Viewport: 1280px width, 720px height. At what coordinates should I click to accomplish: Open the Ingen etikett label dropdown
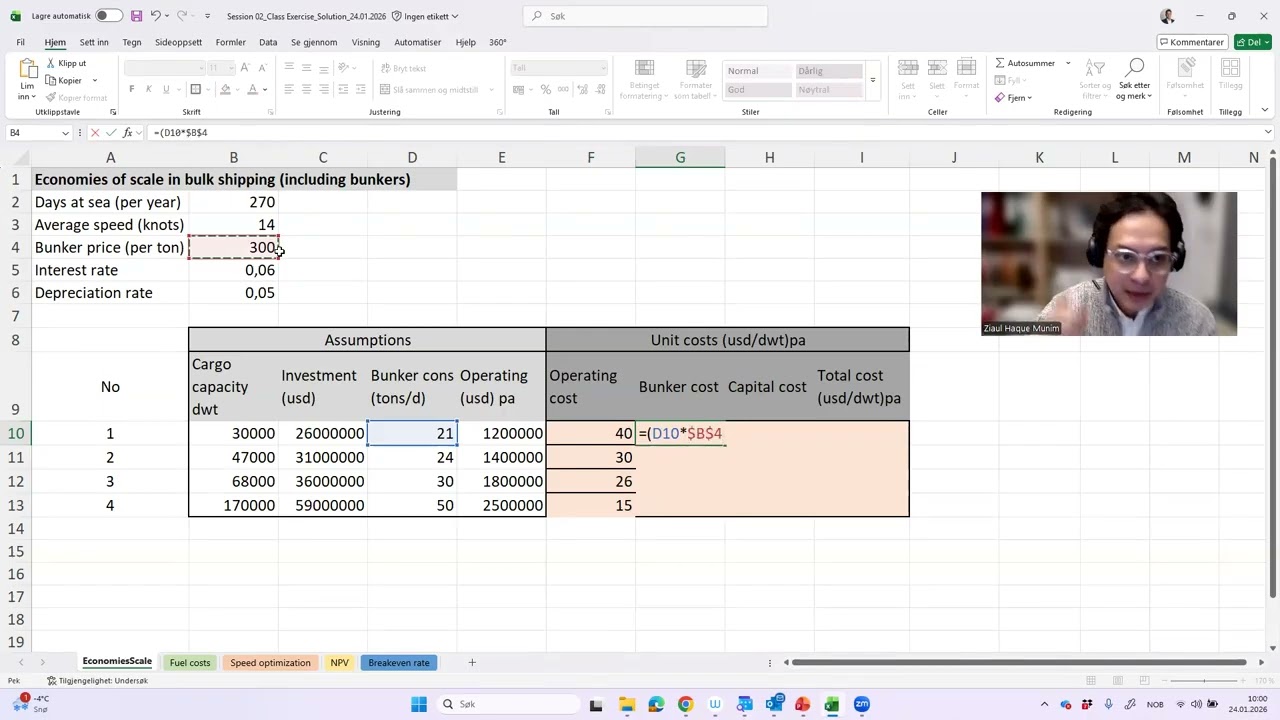click(x=425, y=16)
